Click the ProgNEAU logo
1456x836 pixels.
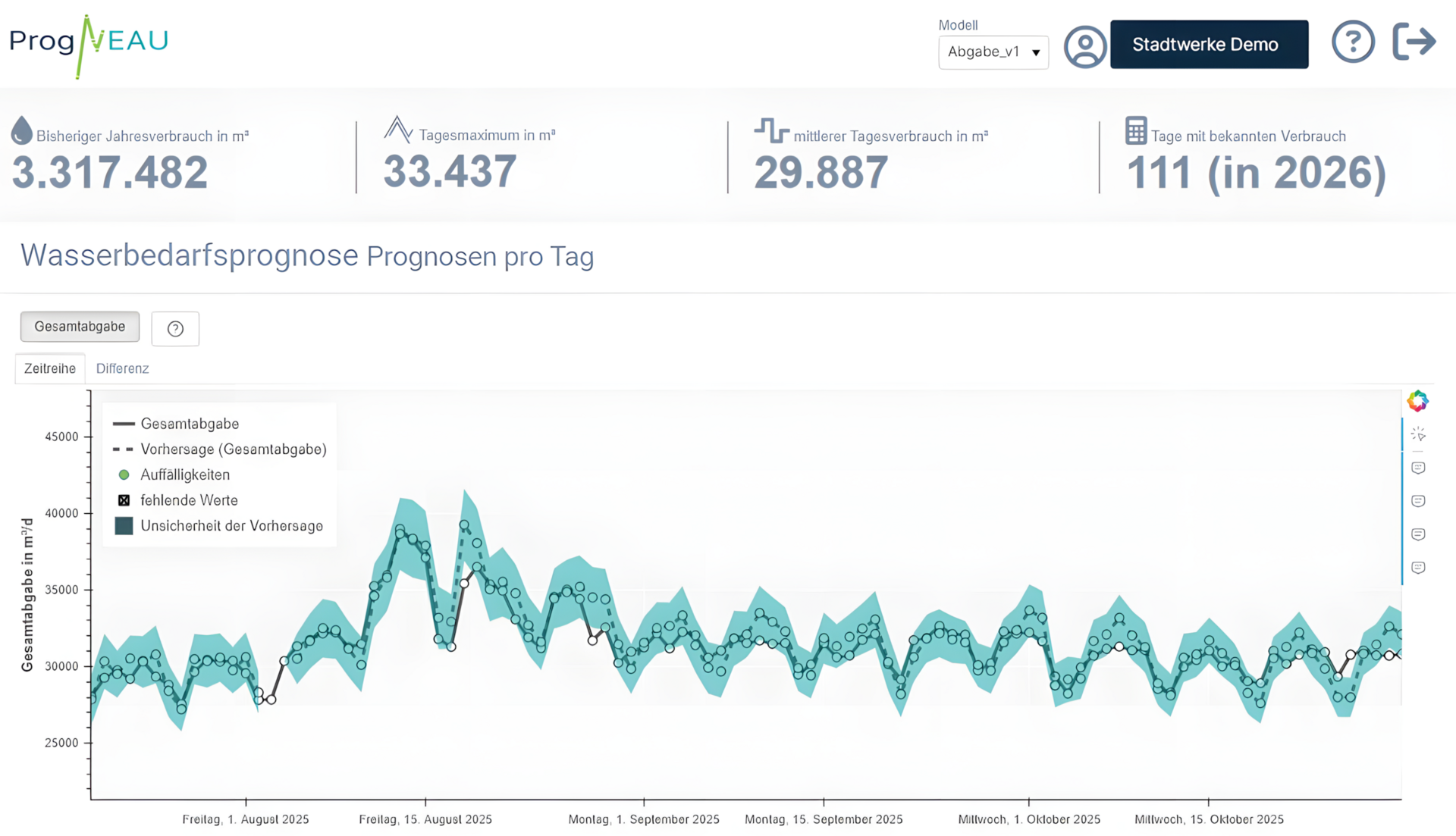[x=89, y=45]
